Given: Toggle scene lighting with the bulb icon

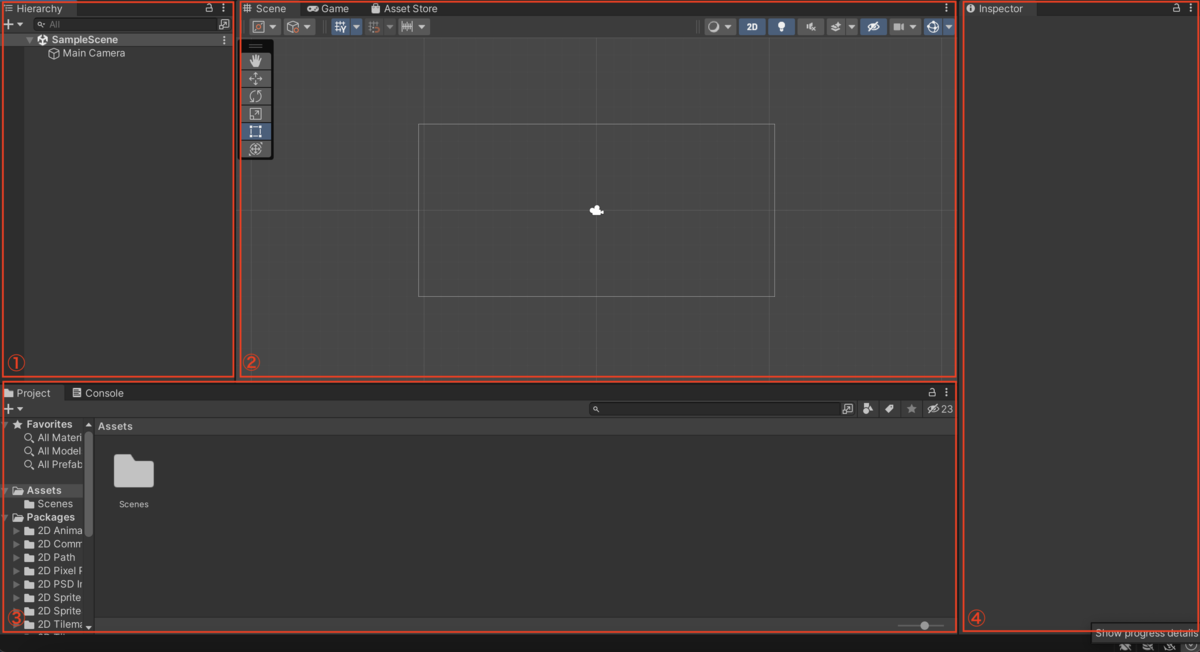Looking at the screenshot, I should [781, 26].
